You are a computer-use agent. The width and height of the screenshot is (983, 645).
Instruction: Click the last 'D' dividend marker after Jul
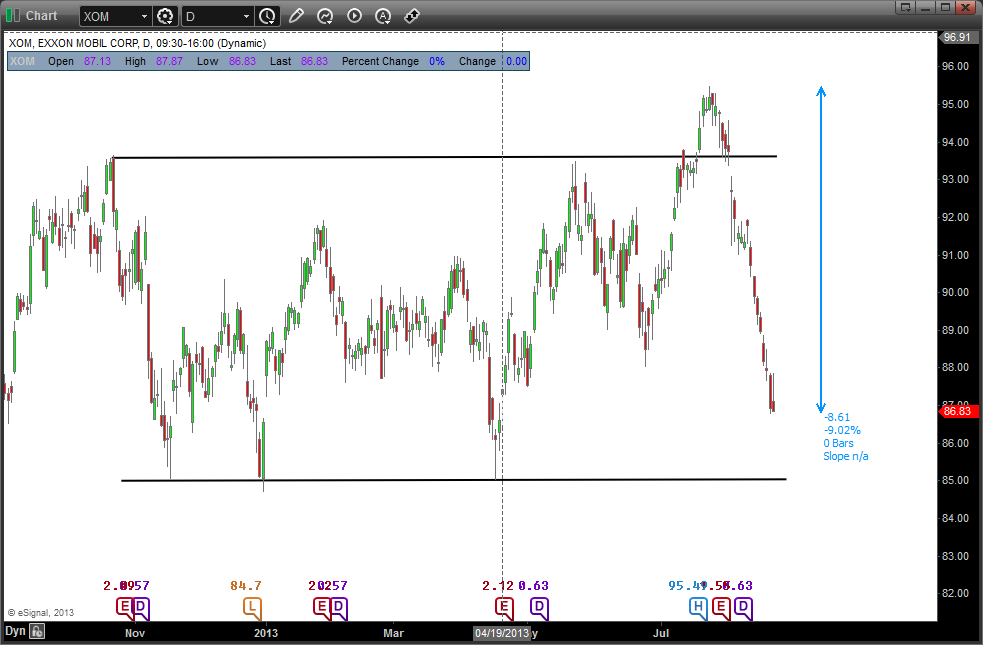743,607
